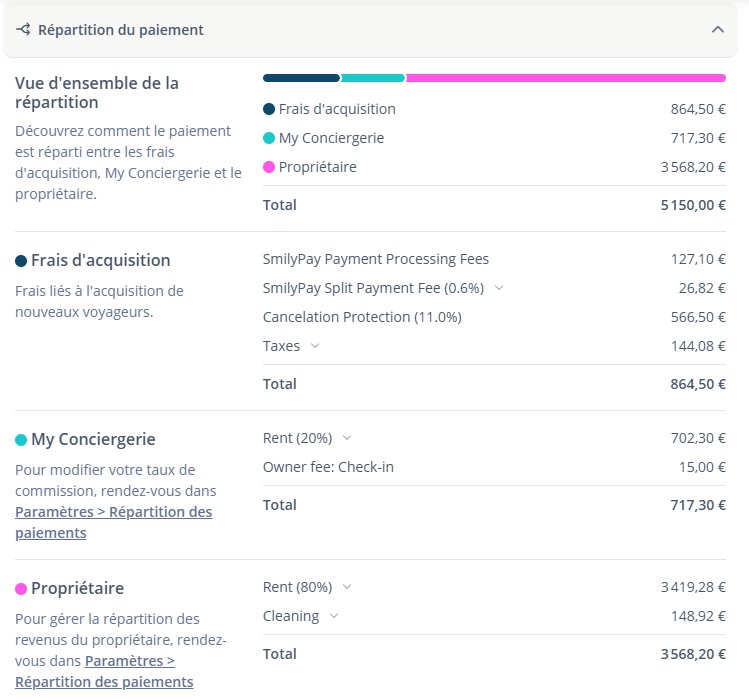The width and height of the screenshot is (749, 699).
Task: Click the teal My Conciergerie bar segment
Action: point(373,78)
